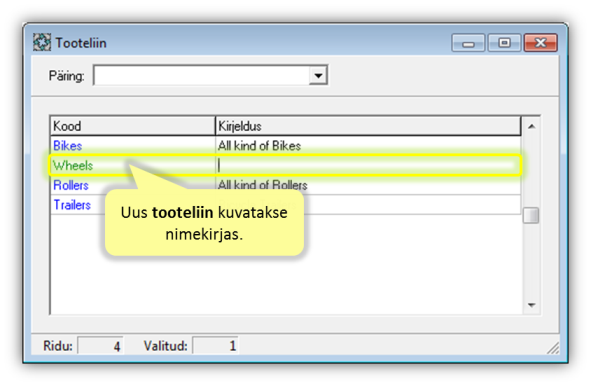Open the Päring dropdown arrow
Image resolution: width=591 pixels, height=386 pixels.
pyautogui.click(x=318, y=75)
